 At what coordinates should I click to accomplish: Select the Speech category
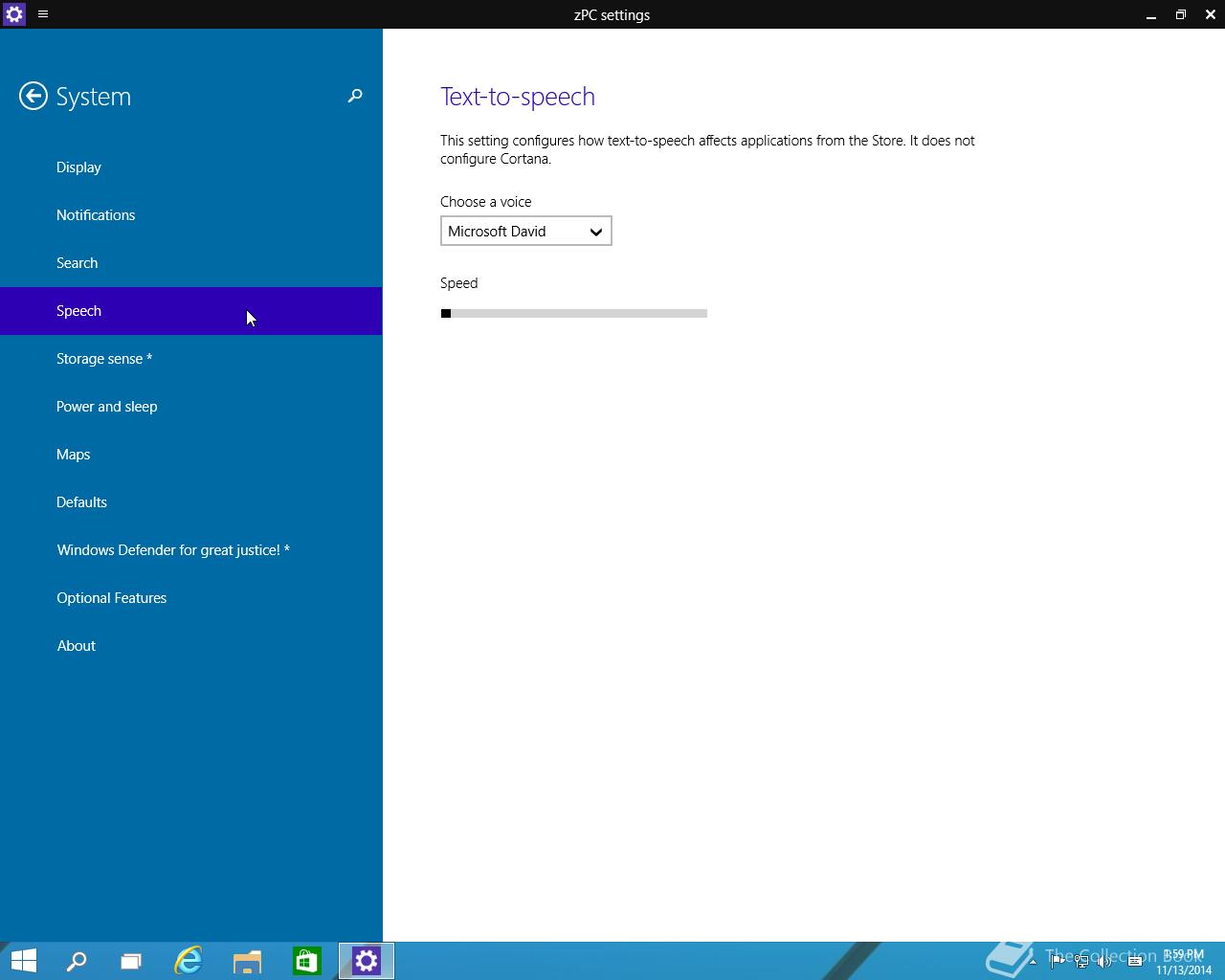[191, 311]
